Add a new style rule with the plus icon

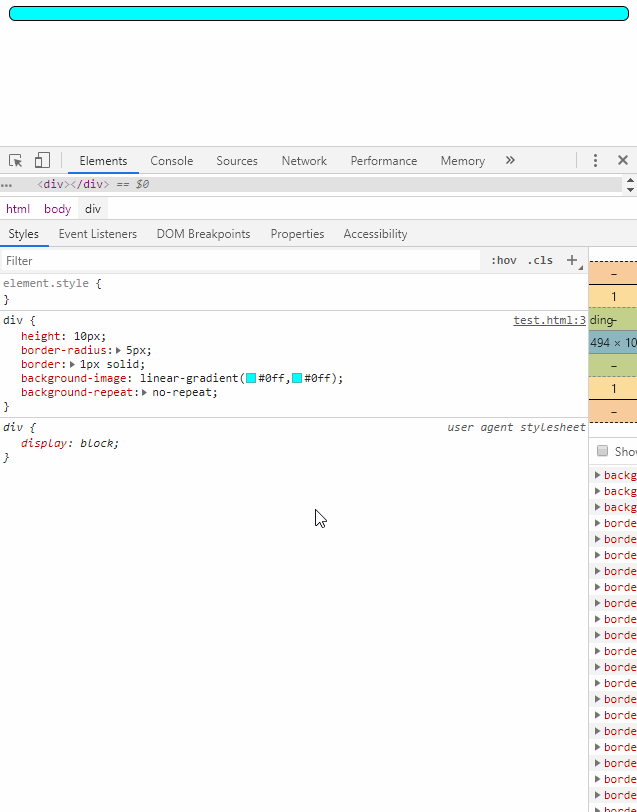tap(572, 260)
